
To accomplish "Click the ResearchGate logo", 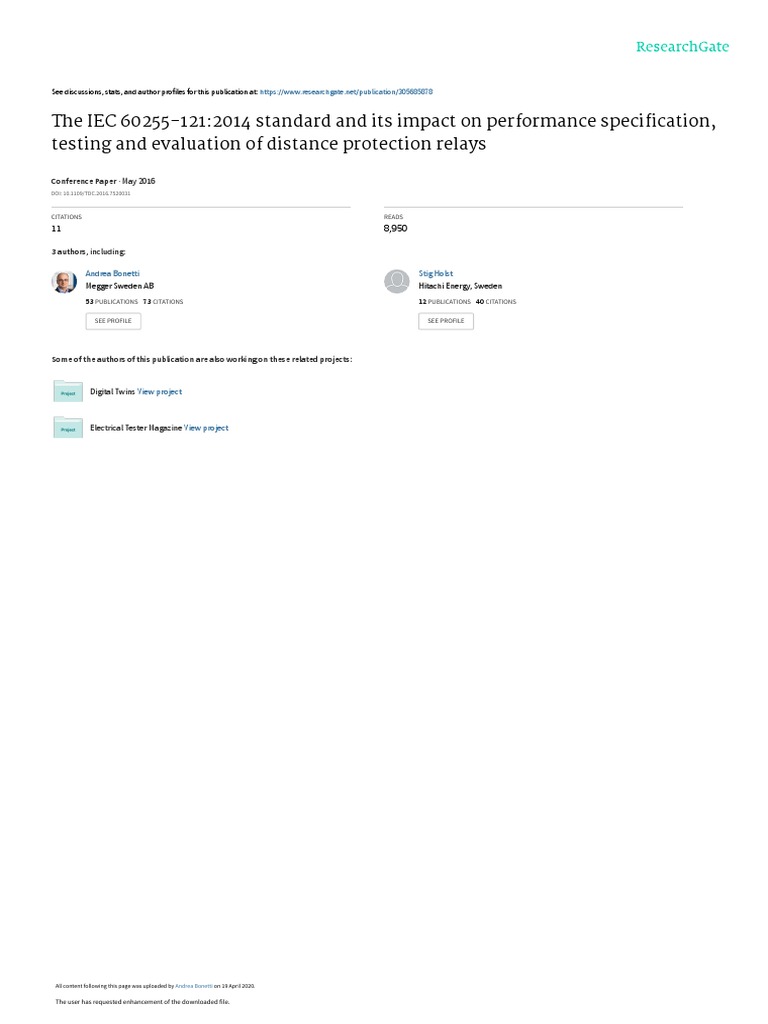I will pos(682,47).
